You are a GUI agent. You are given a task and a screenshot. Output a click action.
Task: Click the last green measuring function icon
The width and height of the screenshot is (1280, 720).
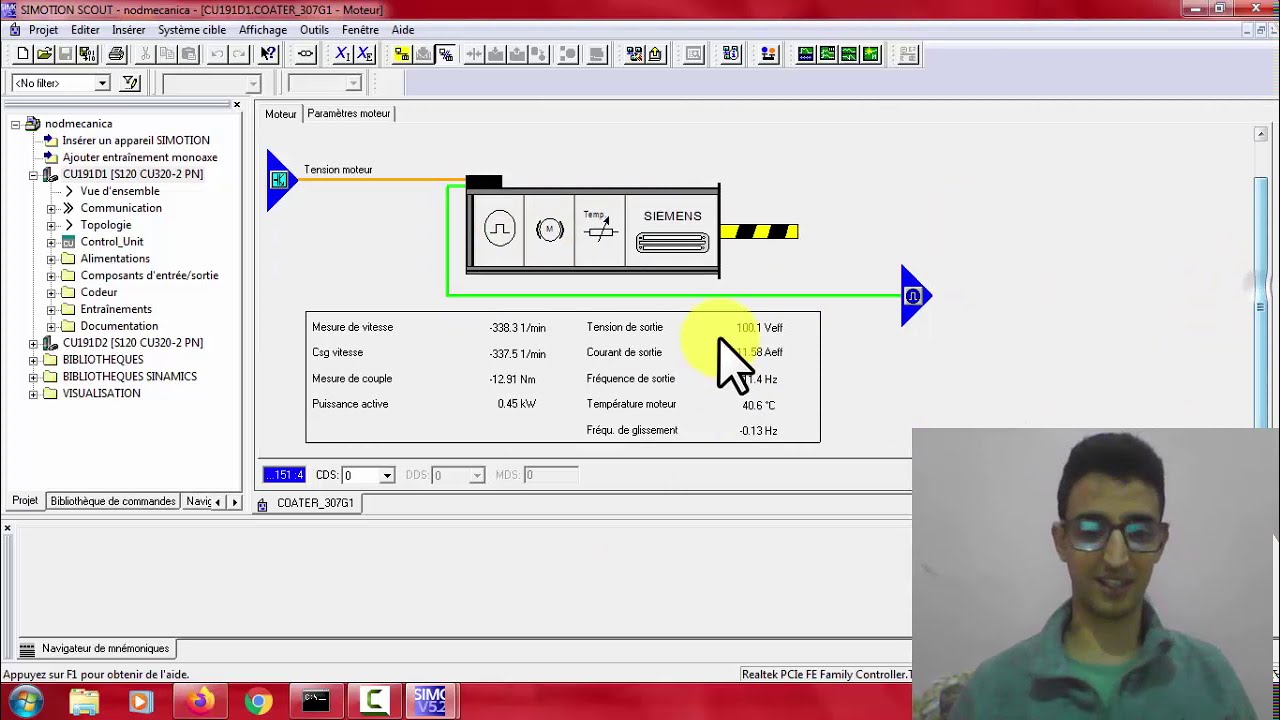click(870, 54)
